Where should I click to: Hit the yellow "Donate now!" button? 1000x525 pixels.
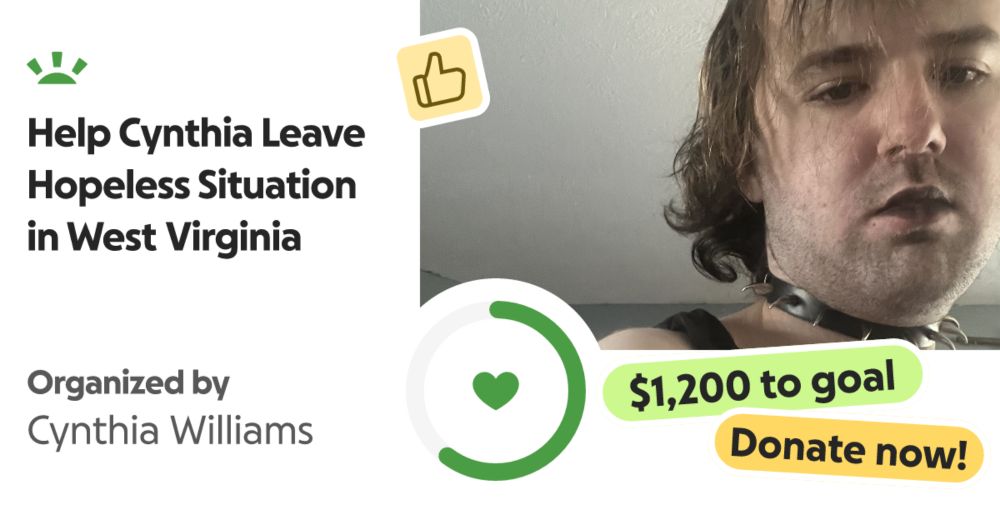tap(848, 448)
